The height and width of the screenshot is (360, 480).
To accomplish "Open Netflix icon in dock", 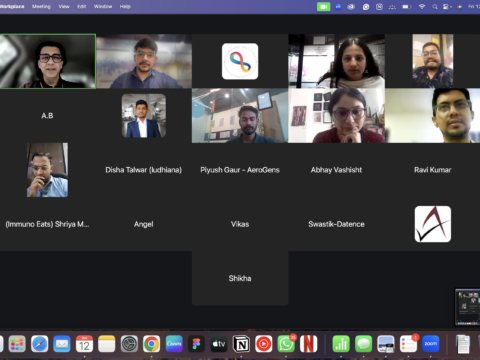I will pos(309,344).
